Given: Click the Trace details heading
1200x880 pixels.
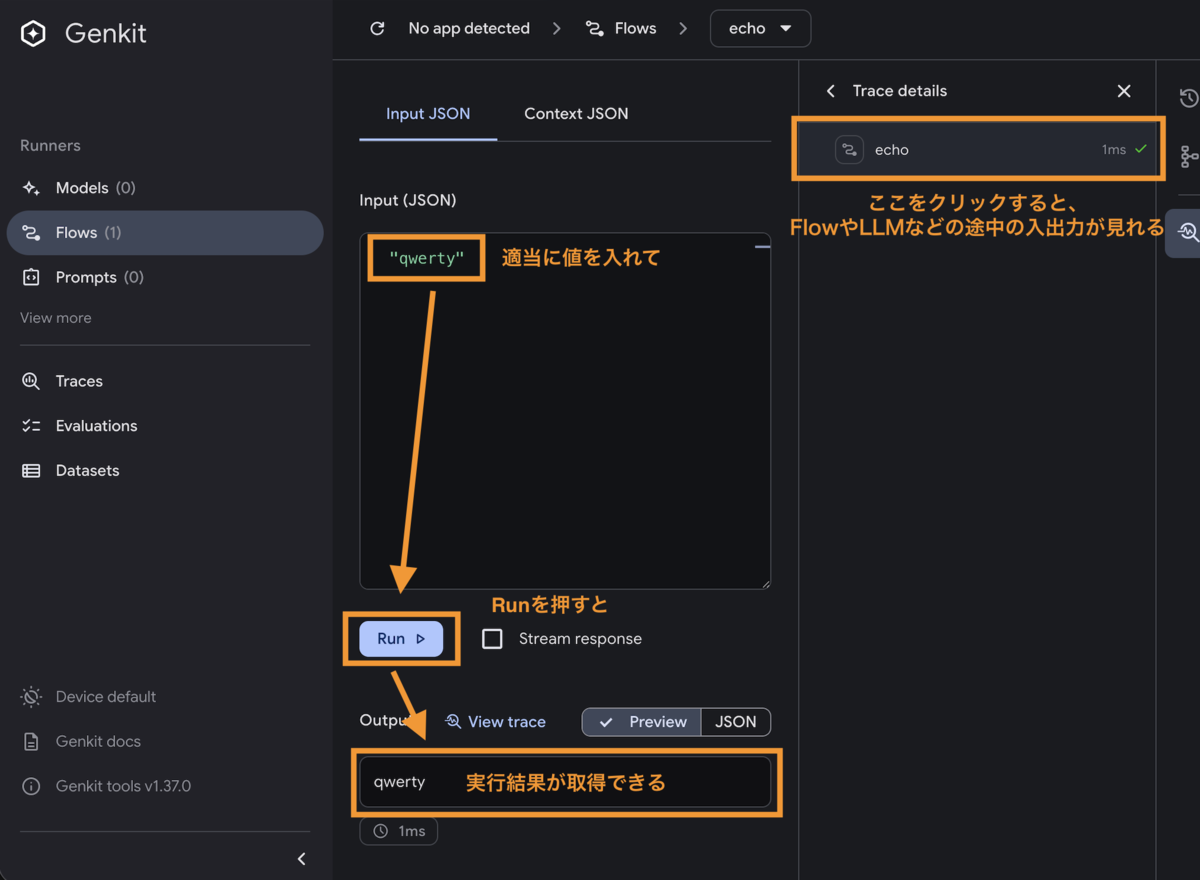Looking at the screenshot, I should click(x=900, y=91).
